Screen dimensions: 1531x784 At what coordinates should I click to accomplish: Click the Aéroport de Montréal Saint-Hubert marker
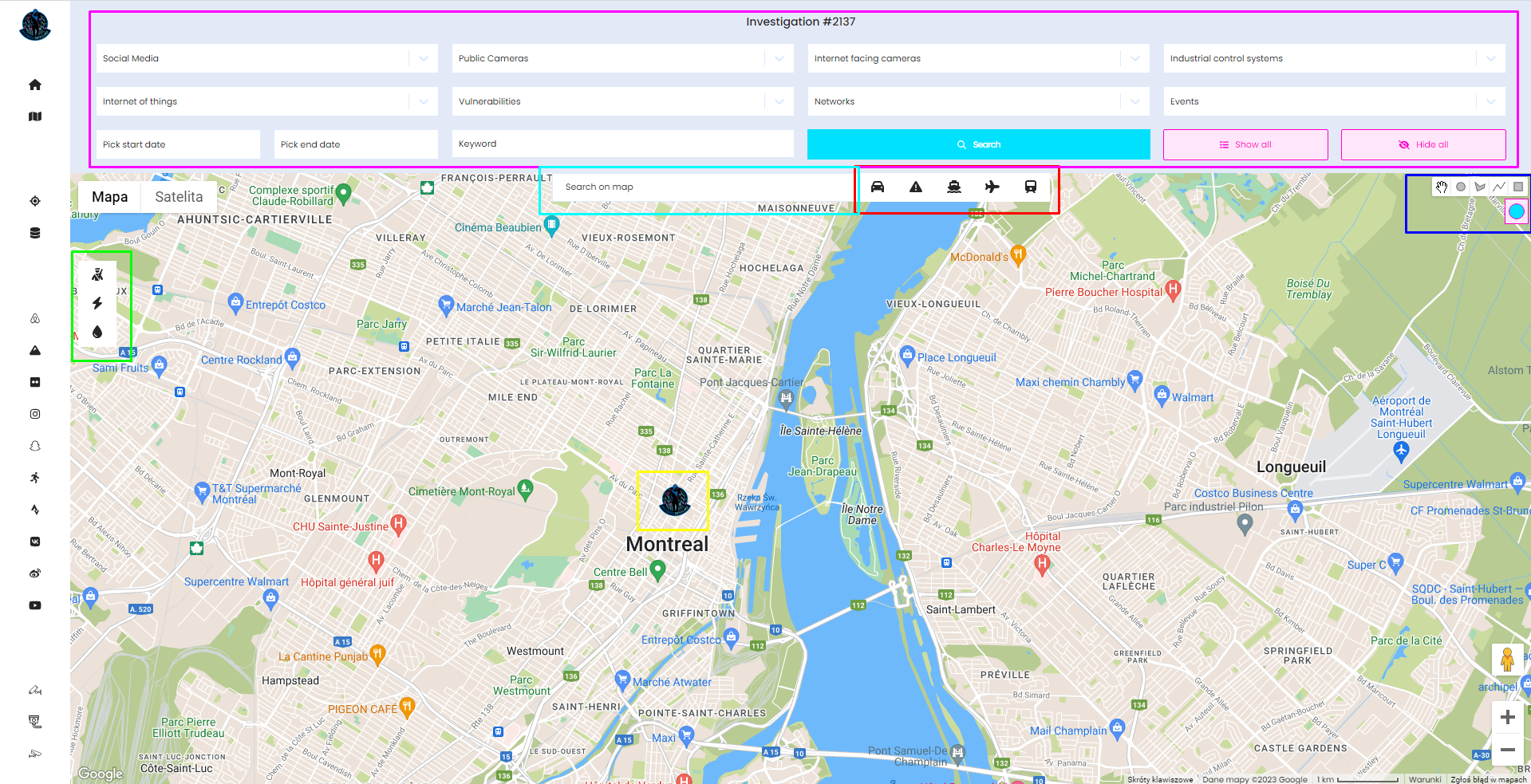(x=1401, y=451)
